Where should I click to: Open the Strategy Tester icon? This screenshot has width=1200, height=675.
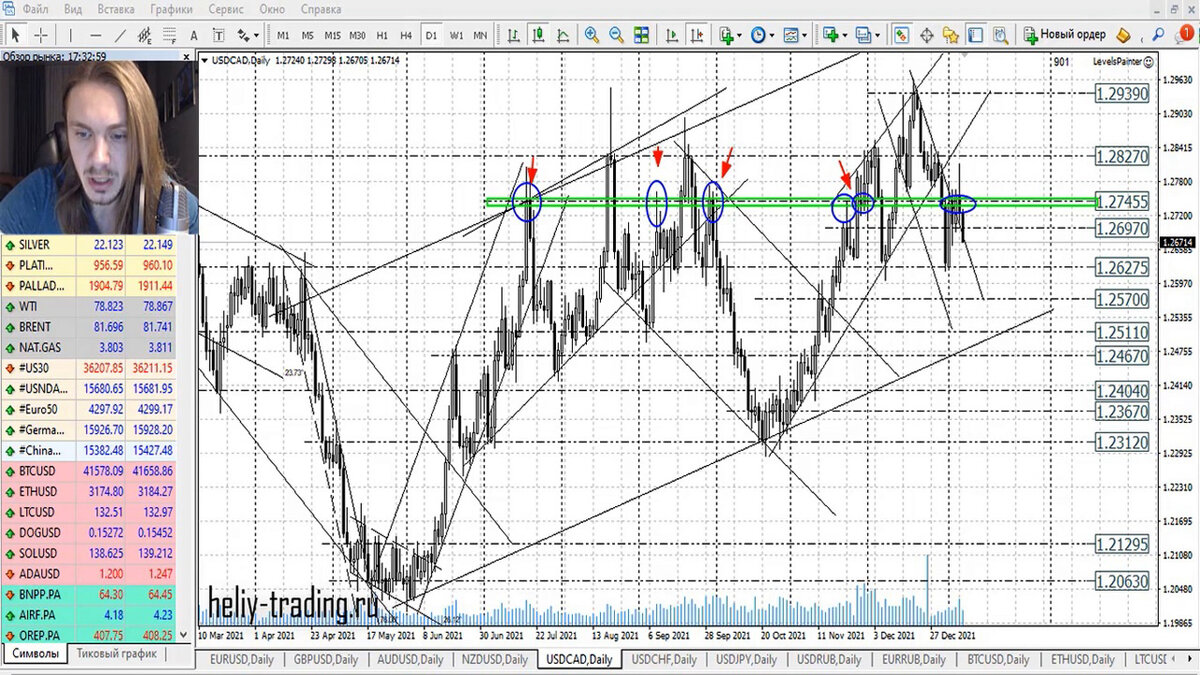click(999, 35)
